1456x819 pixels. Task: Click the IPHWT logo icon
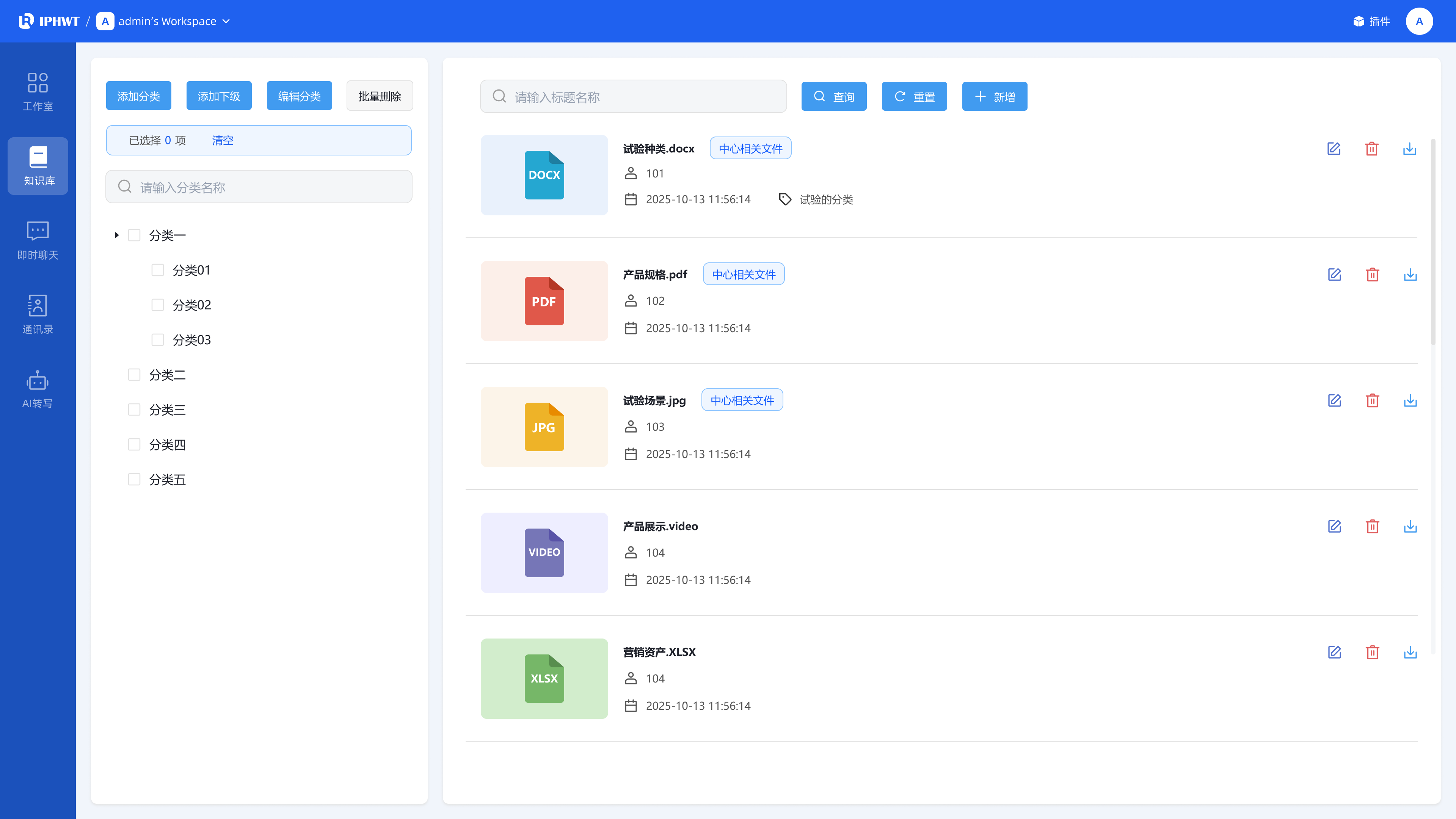26,22
